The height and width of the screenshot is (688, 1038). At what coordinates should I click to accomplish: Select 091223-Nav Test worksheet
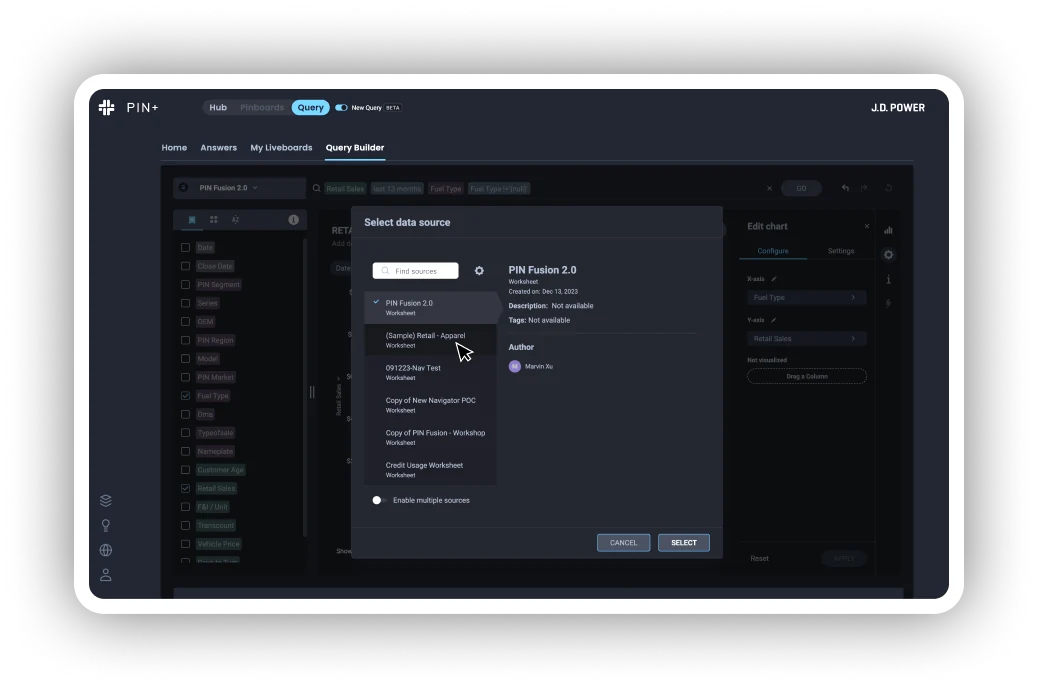pos(430,372)
